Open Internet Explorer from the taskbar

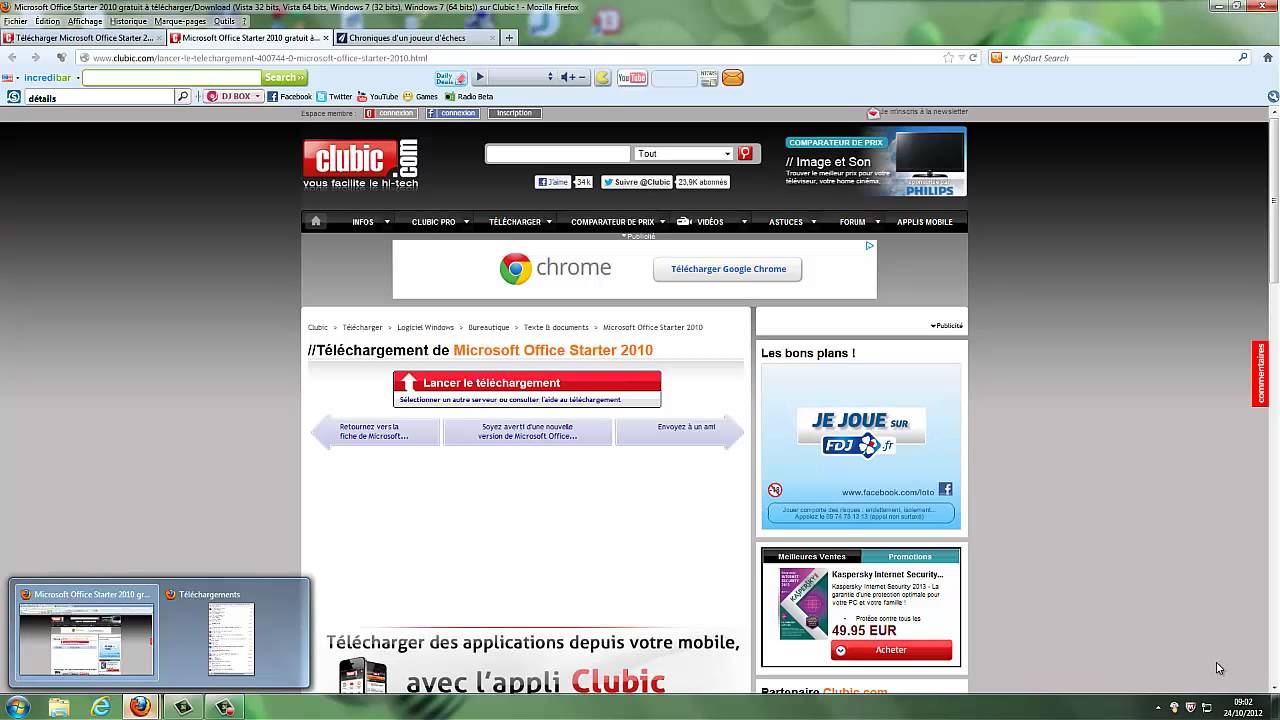(101, 707)
